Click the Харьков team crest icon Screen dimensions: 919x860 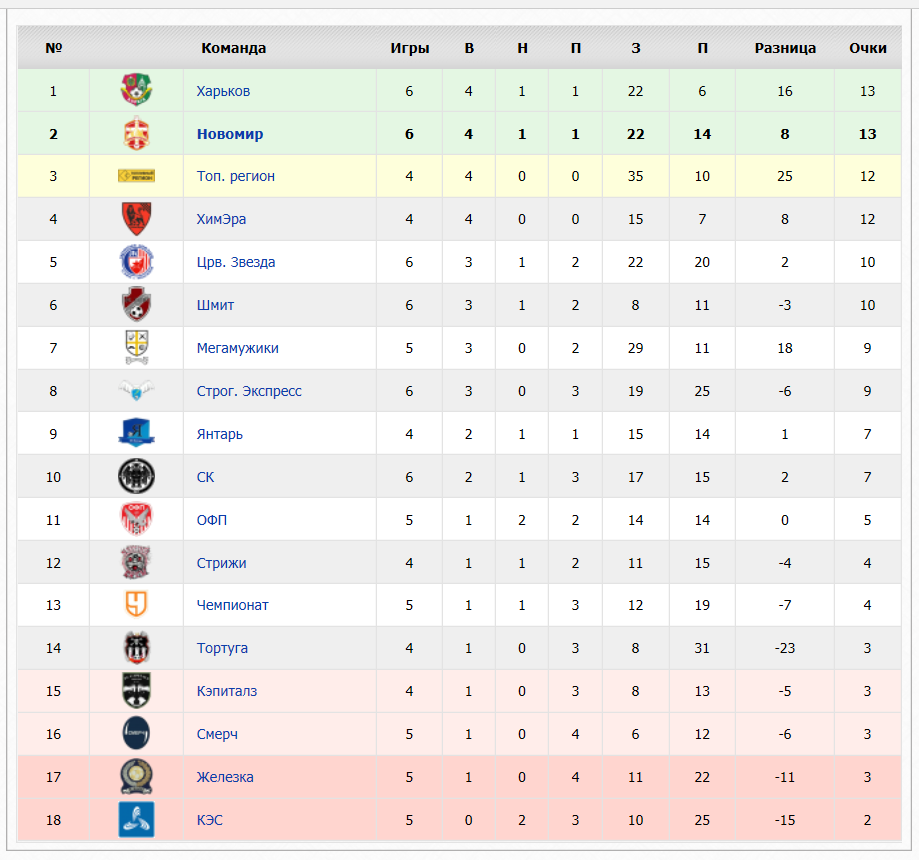(x=136, y=90)
